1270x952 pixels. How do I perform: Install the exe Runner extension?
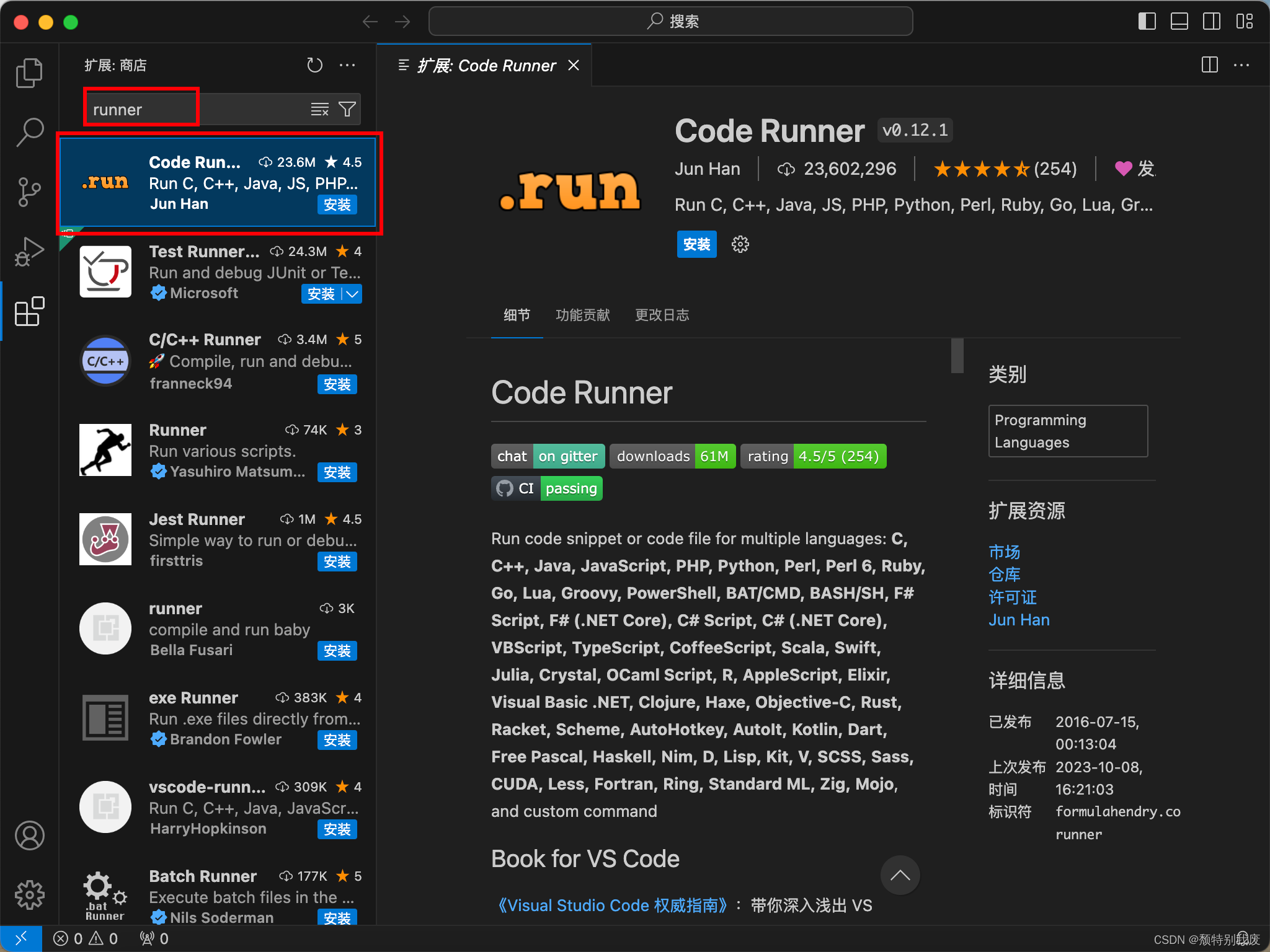337,740
